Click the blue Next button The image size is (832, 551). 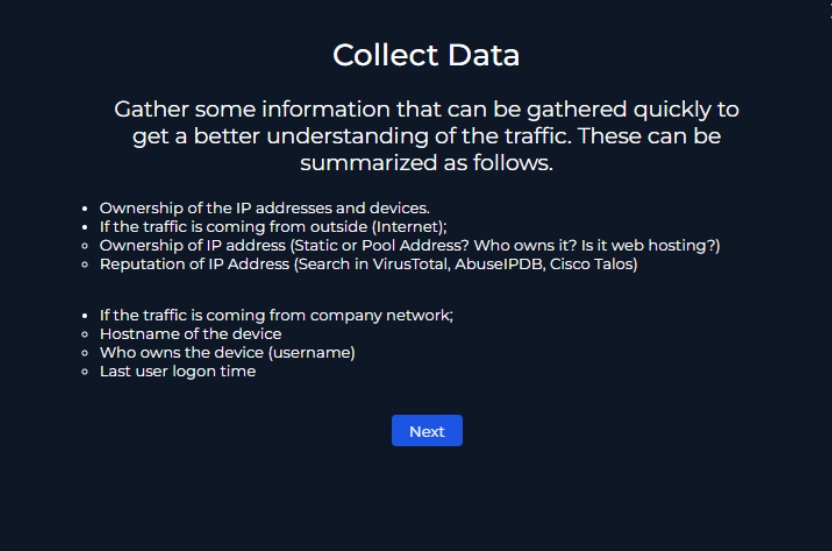pos(427,431)
